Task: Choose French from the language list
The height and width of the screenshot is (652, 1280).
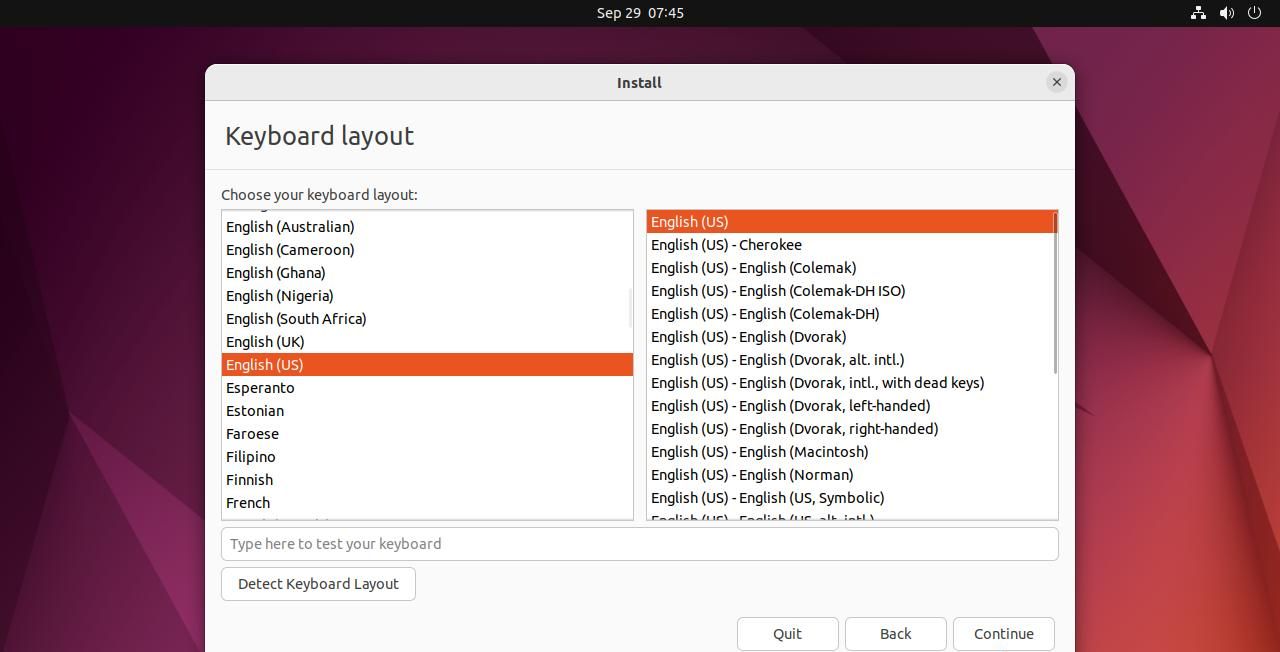Action: tap(248, 503)
